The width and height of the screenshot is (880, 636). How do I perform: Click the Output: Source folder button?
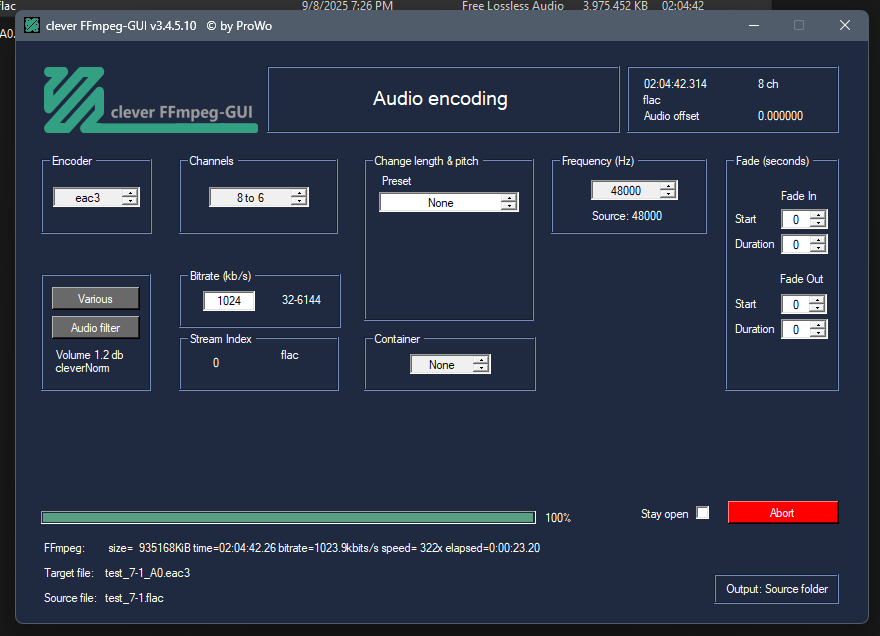pyautogui.click(x=777, y=589)
